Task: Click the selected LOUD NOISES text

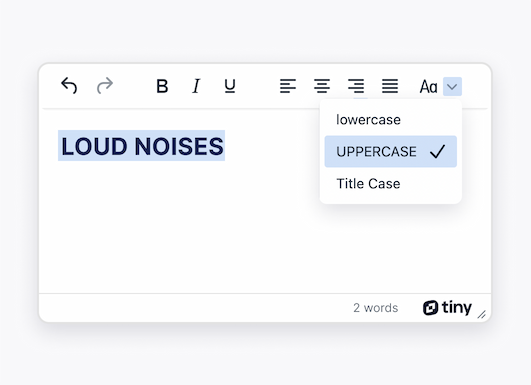Action: pyautogui.click(x=142, y=146)
